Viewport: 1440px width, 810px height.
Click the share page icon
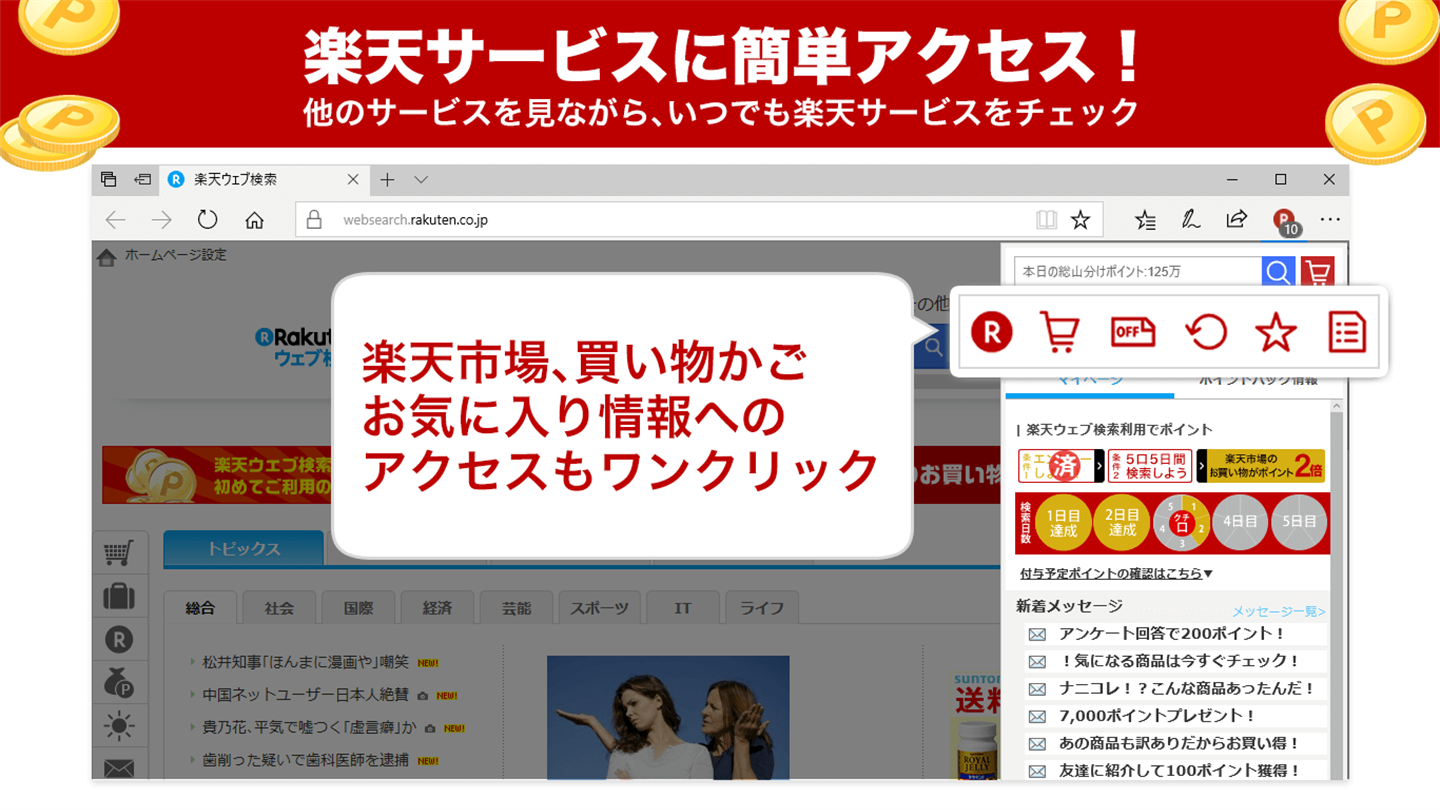coord(1237,219)
